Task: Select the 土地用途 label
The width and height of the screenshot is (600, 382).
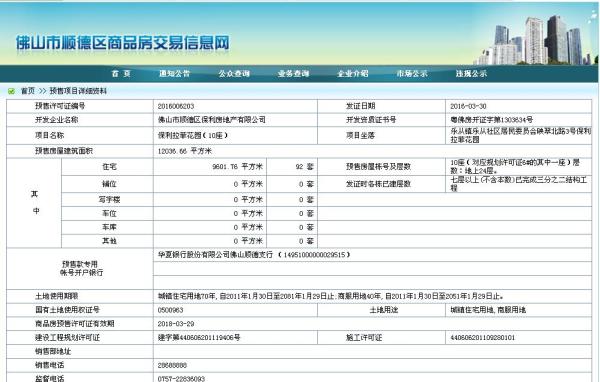Action: [384, 310]
